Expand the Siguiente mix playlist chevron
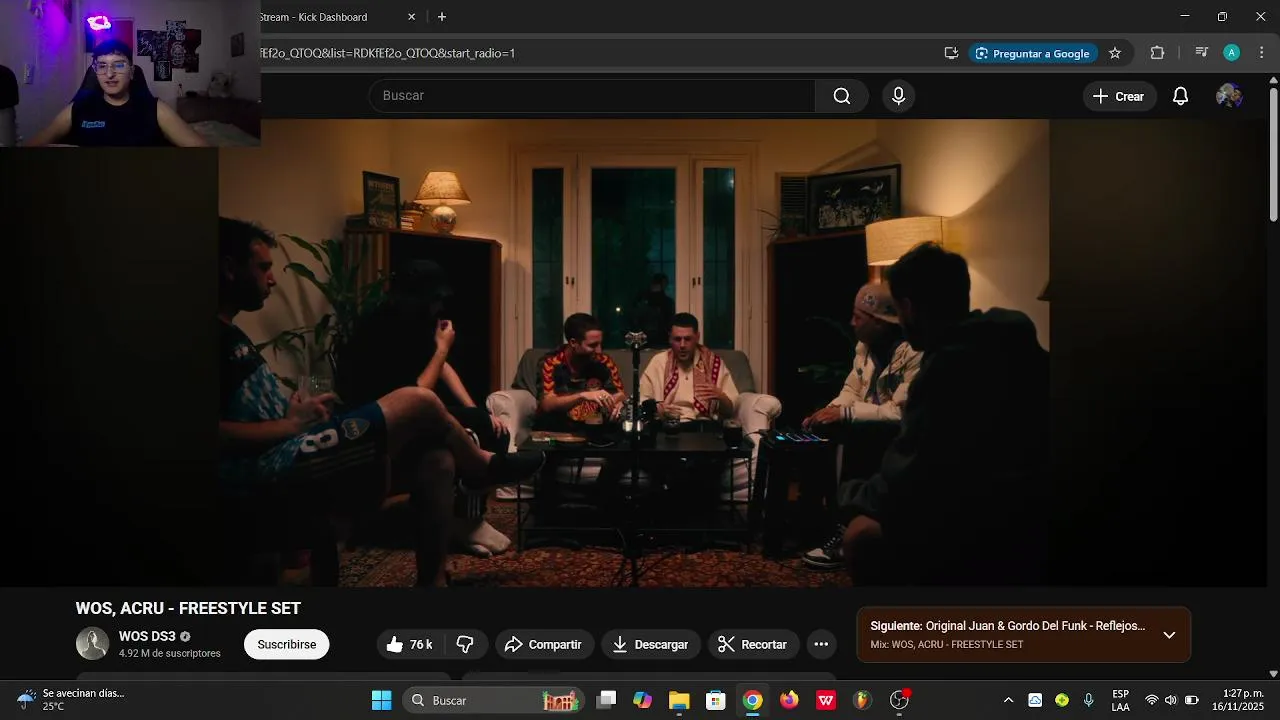Image resolution: width=1280 pixels, height=720 pixels. (1169, 635)
